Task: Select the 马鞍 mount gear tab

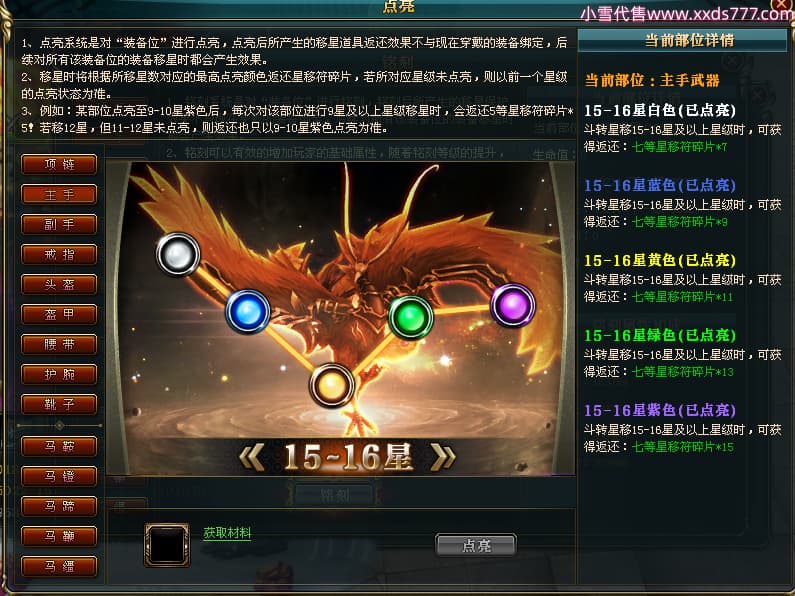Action: pos(59,446)
